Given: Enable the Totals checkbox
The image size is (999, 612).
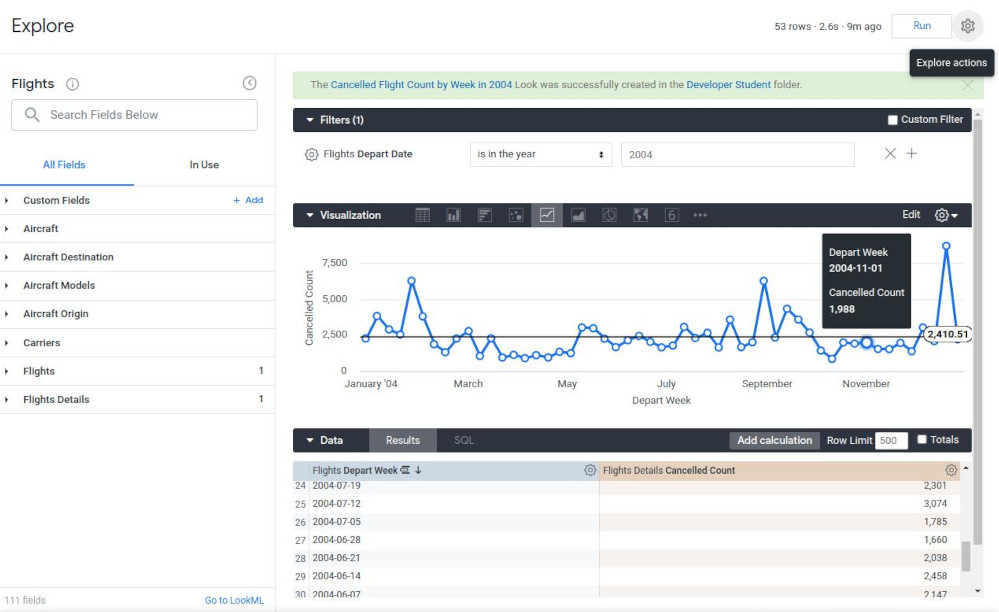Looking at the screenshot, I should 921,439.
